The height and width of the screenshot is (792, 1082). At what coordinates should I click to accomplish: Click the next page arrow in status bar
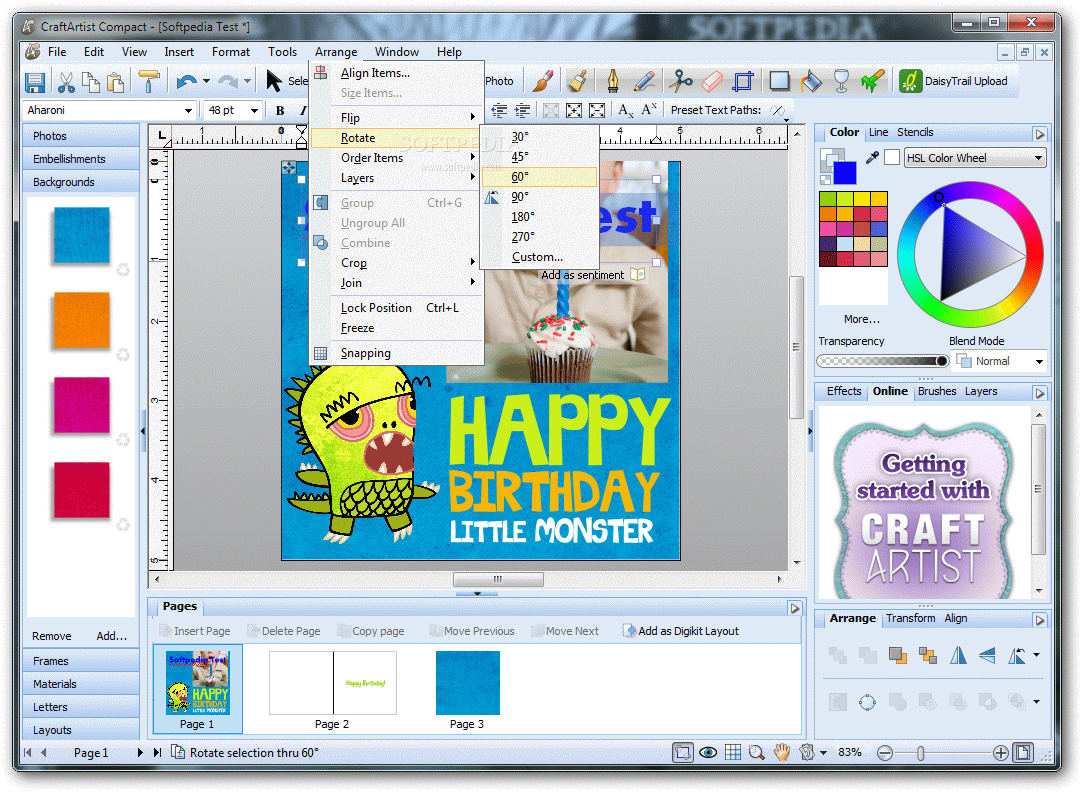coord(140,753)
